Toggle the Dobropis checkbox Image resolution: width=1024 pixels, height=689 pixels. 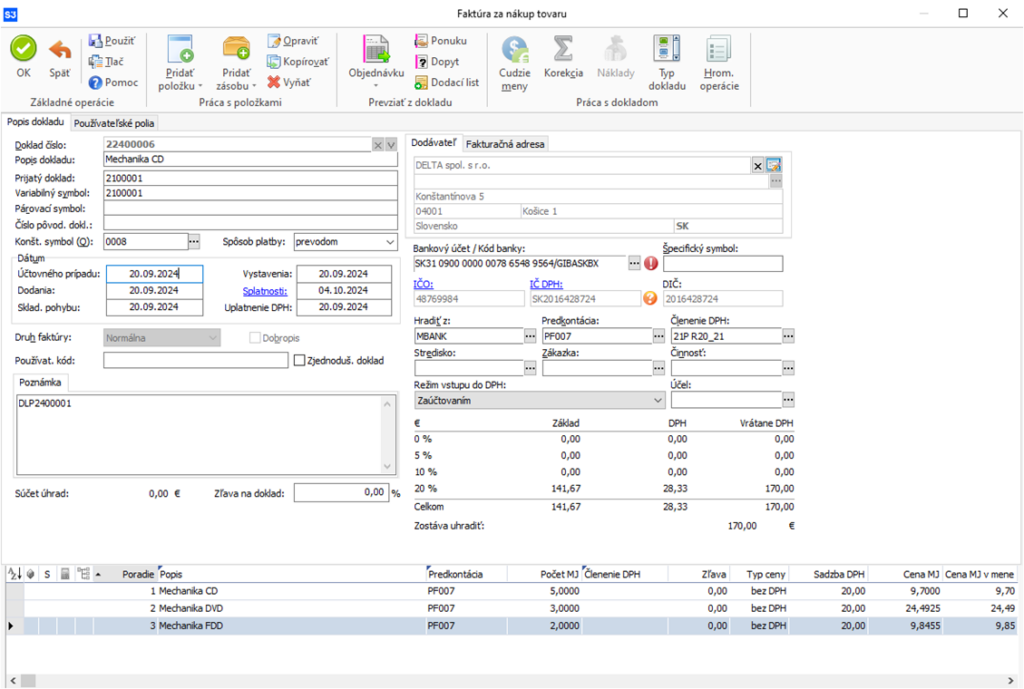tap(255, 338)
